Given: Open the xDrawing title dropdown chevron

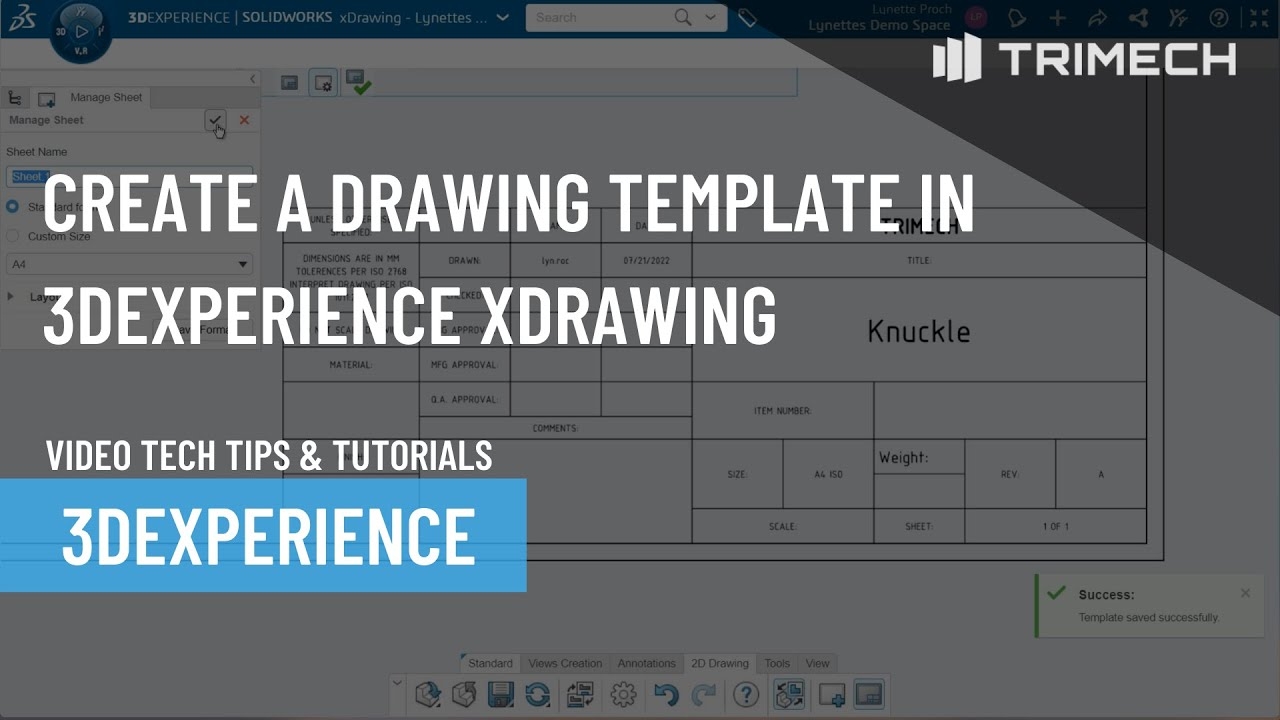Looking at the screenshot, I should 502,17.
